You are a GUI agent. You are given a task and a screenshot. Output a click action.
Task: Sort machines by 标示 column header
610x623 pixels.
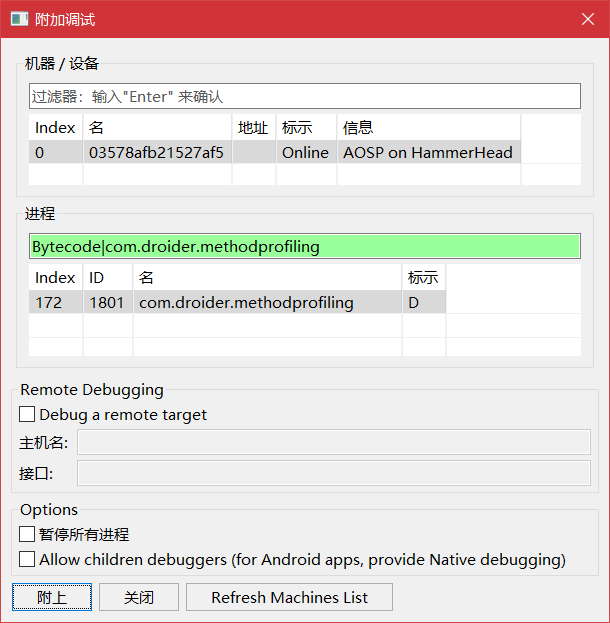tap(306, 128)
